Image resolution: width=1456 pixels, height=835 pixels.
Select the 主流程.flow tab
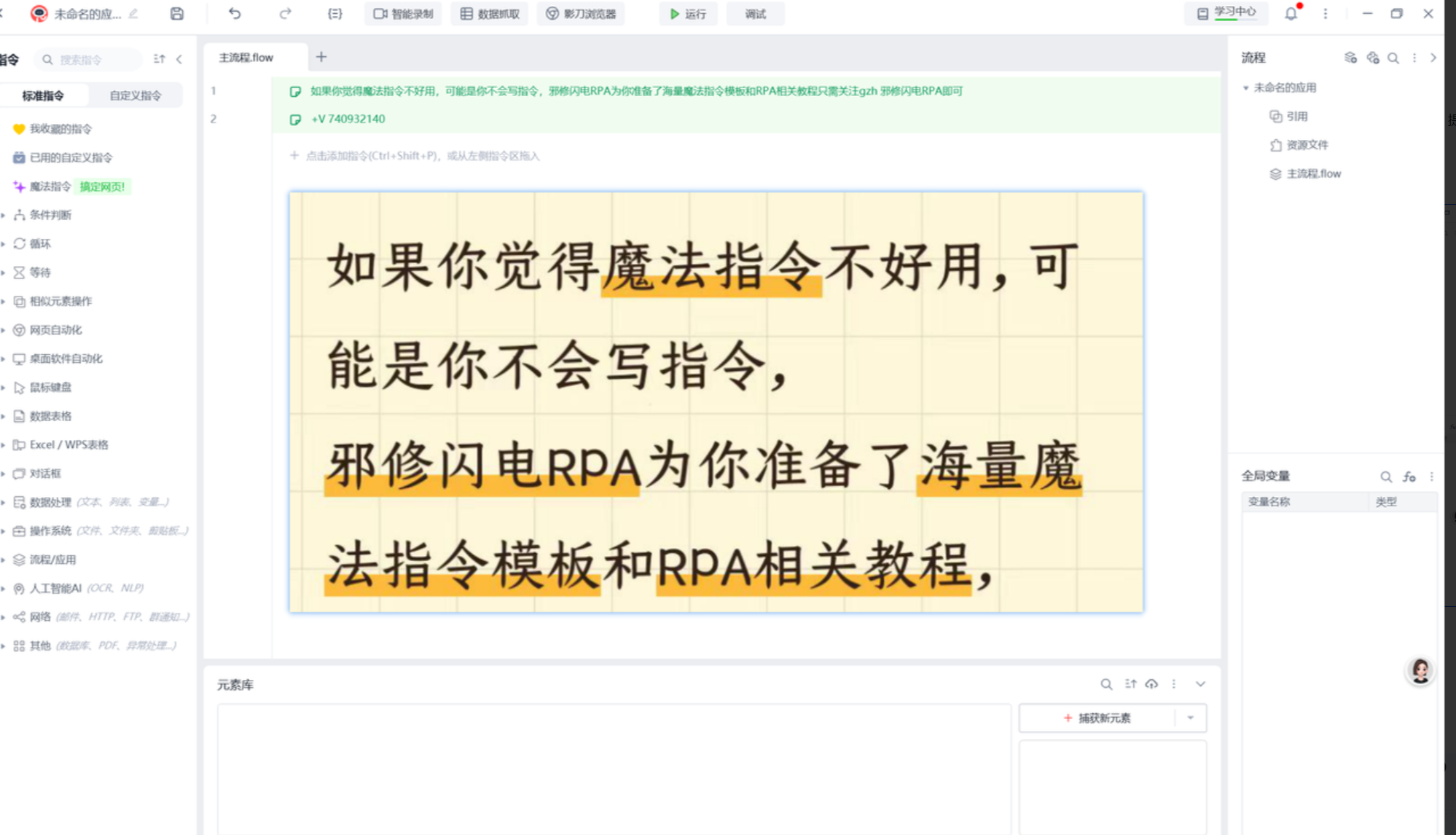pos(246,58)
